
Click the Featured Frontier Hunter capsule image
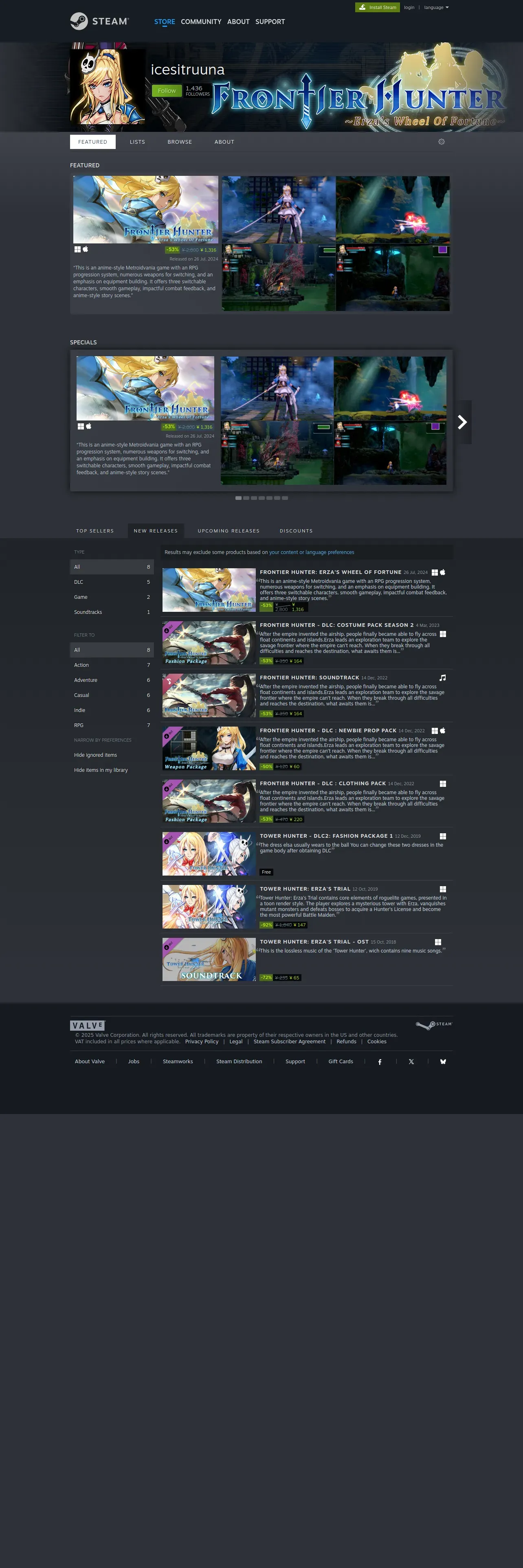[145, 210]
